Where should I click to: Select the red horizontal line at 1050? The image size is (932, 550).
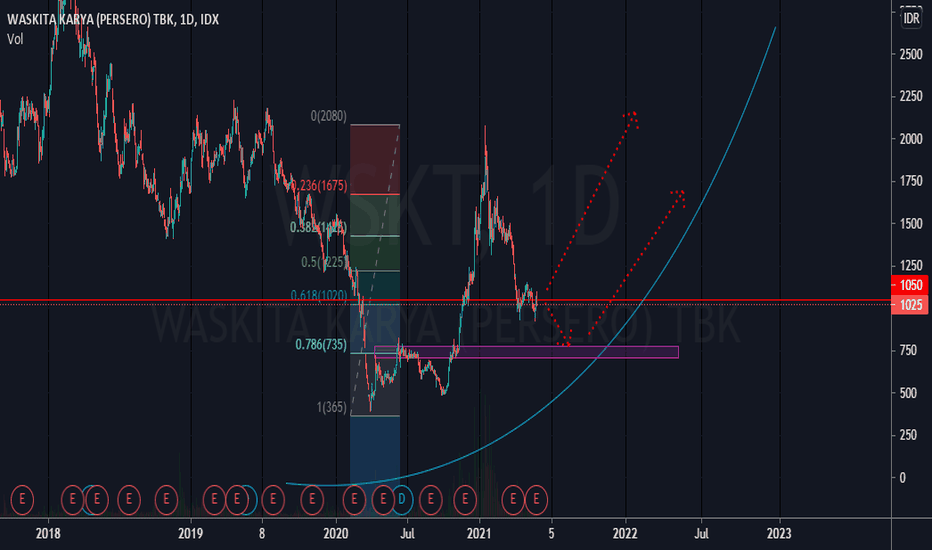[446, 300]
